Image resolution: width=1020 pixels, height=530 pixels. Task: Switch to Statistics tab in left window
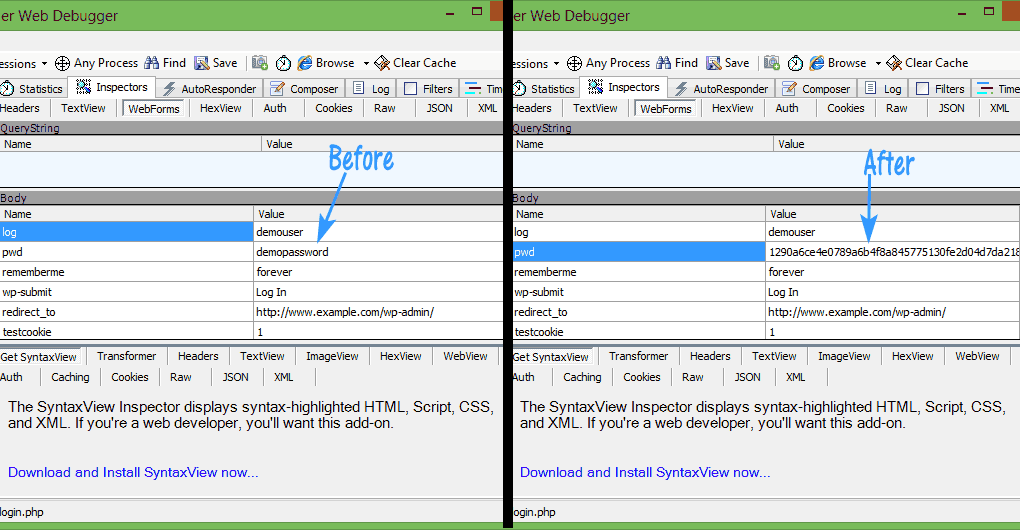33,88
